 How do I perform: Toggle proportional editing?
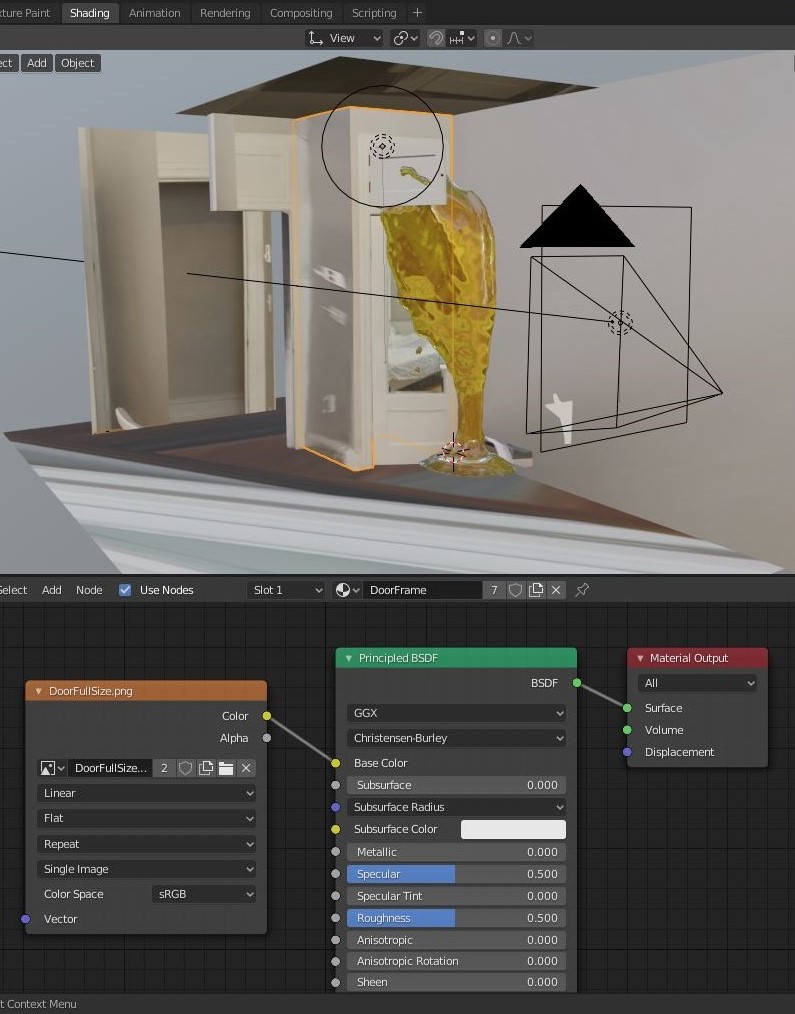(x=492, y=38)
